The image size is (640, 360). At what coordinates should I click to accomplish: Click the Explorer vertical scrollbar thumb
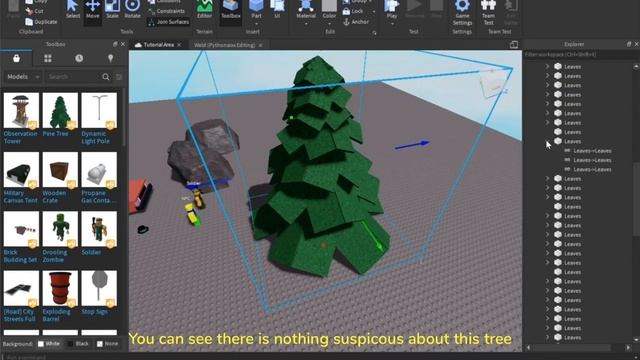click(x=636, y=199)
